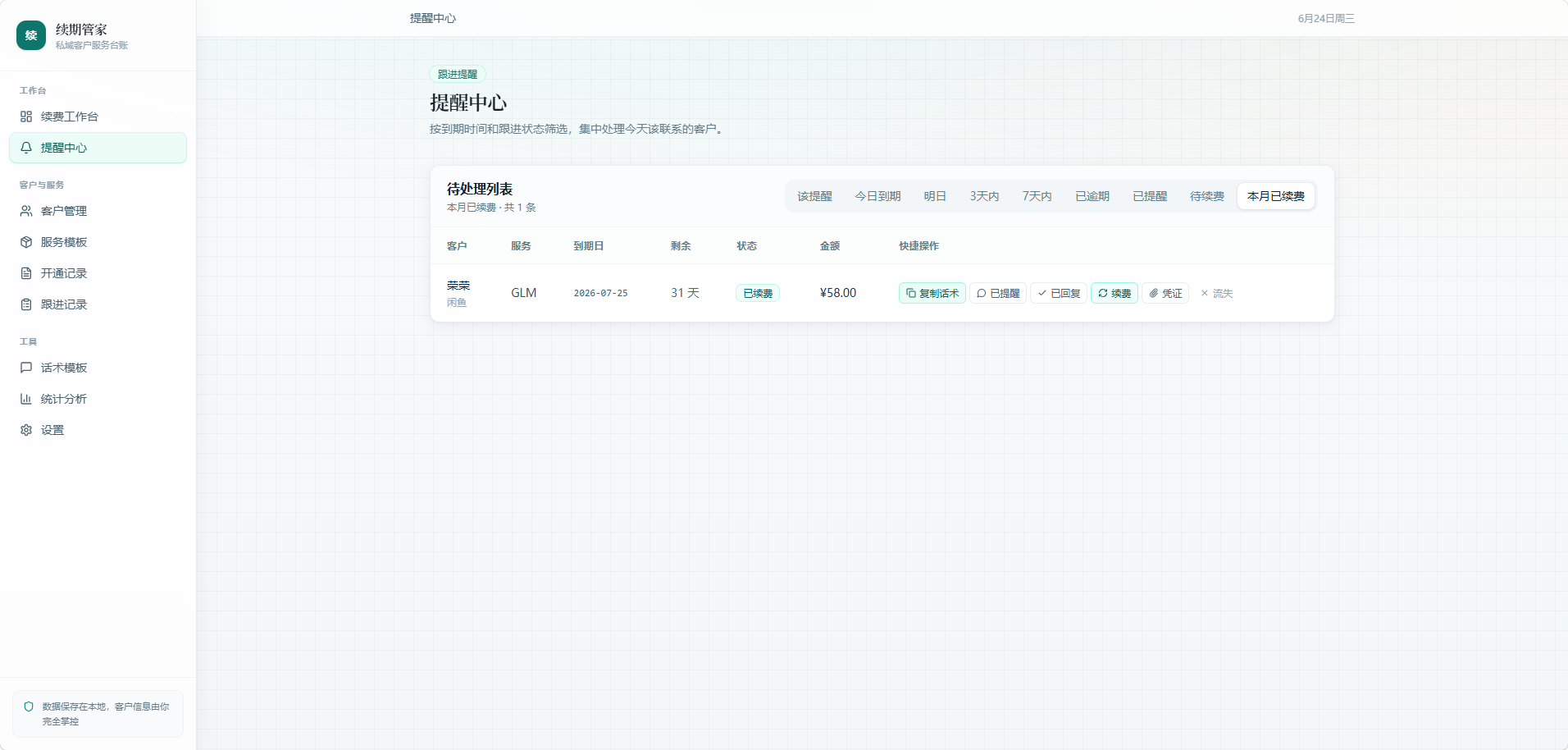The width and height of the screenshot is (1568, 750).
Task: Open 续费工作台 menu item
Action: pyautogui.click(x=98, y=117)
